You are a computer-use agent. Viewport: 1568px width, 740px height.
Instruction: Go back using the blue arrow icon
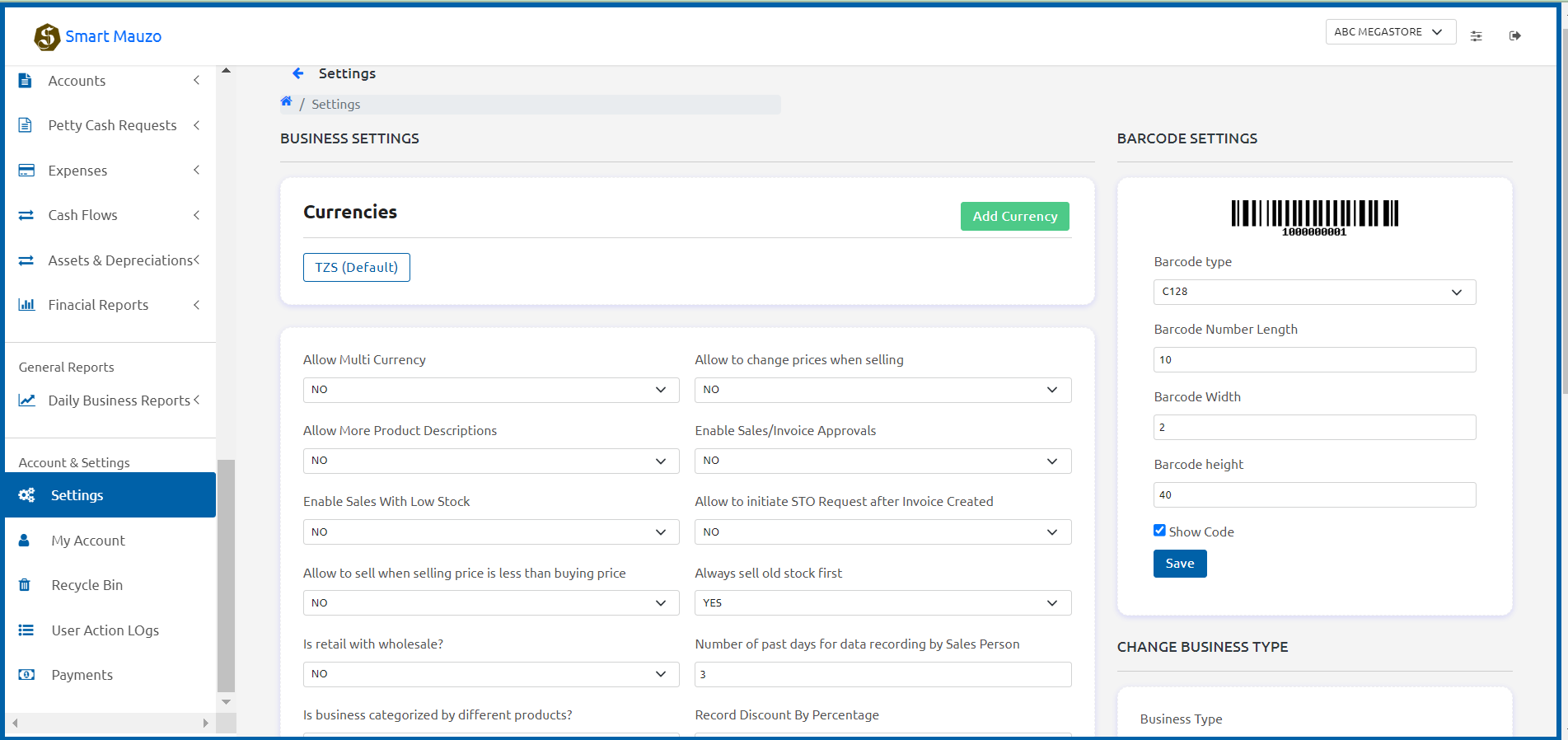pyautogui.click(x=298, y=73)
